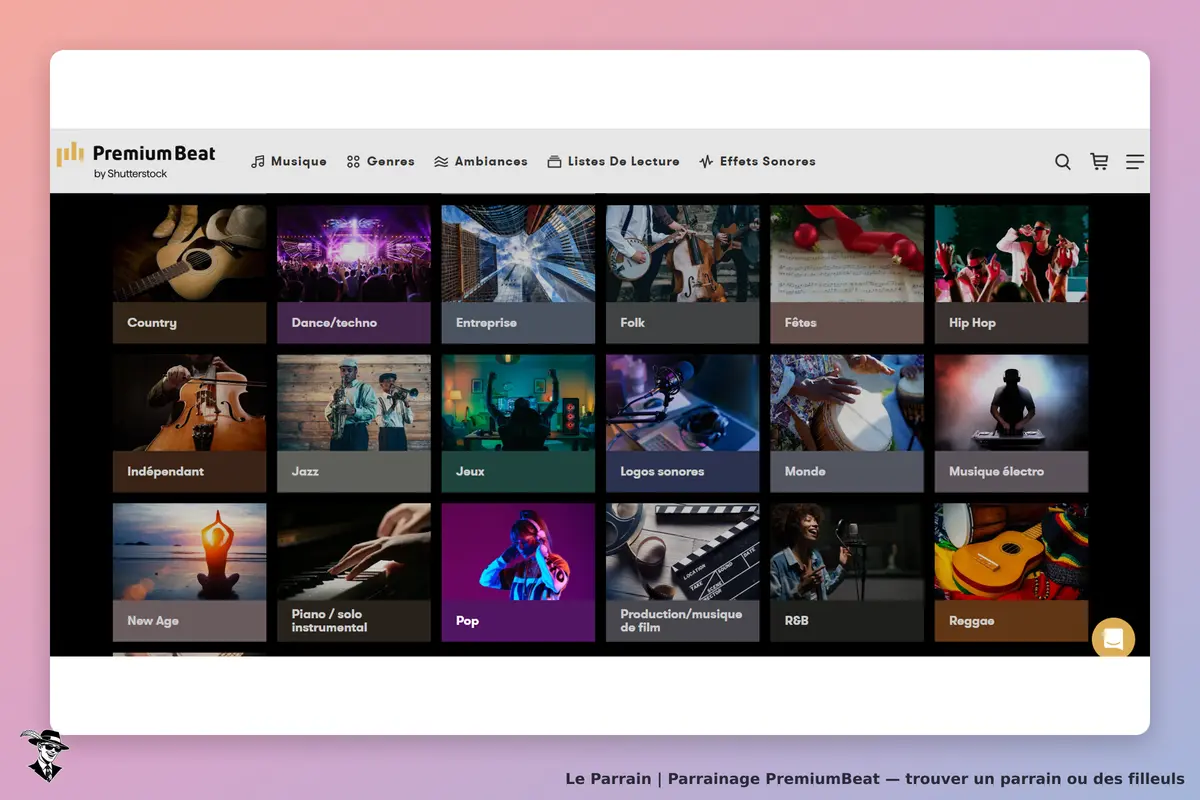The image size is (1200, 800).
Task: Click the clapperboard film music image
Action: coord(683,552)
